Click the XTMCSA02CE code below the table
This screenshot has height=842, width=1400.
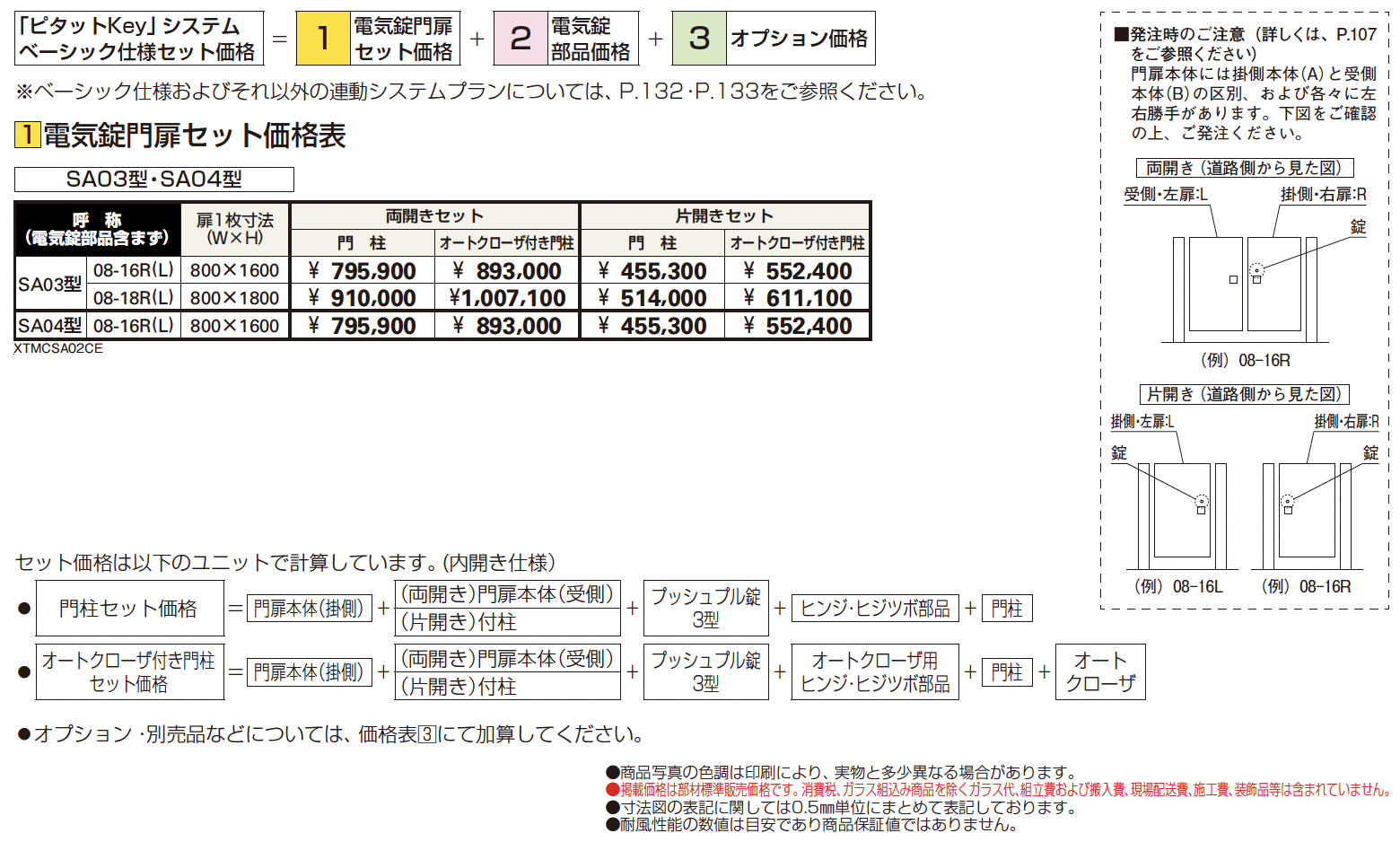tap(58, 348)
